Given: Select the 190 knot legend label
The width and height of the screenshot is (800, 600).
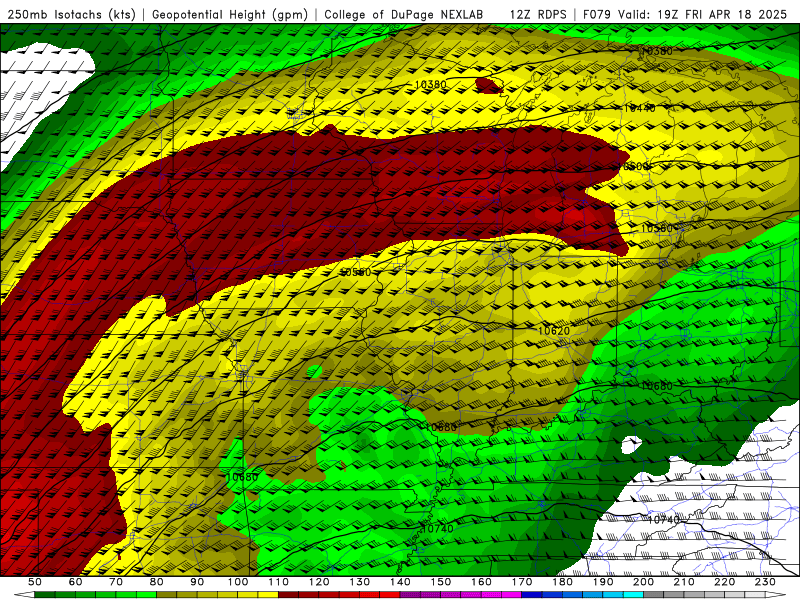Looking at the screenshot, I should click(603, 582).
